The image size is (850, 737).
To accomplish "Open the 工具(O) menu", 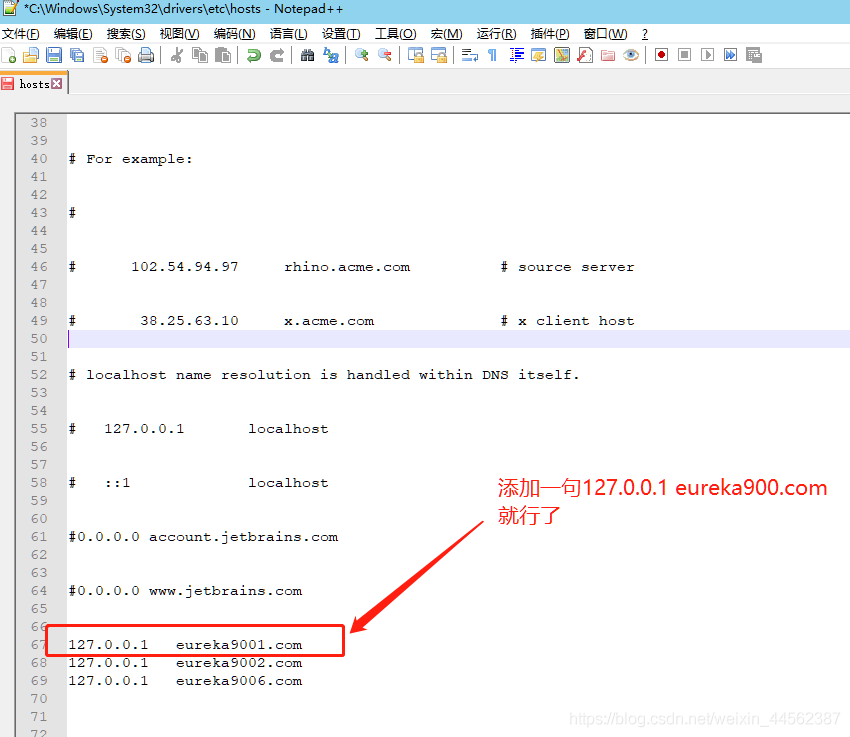I will click(x=396, y=34).
